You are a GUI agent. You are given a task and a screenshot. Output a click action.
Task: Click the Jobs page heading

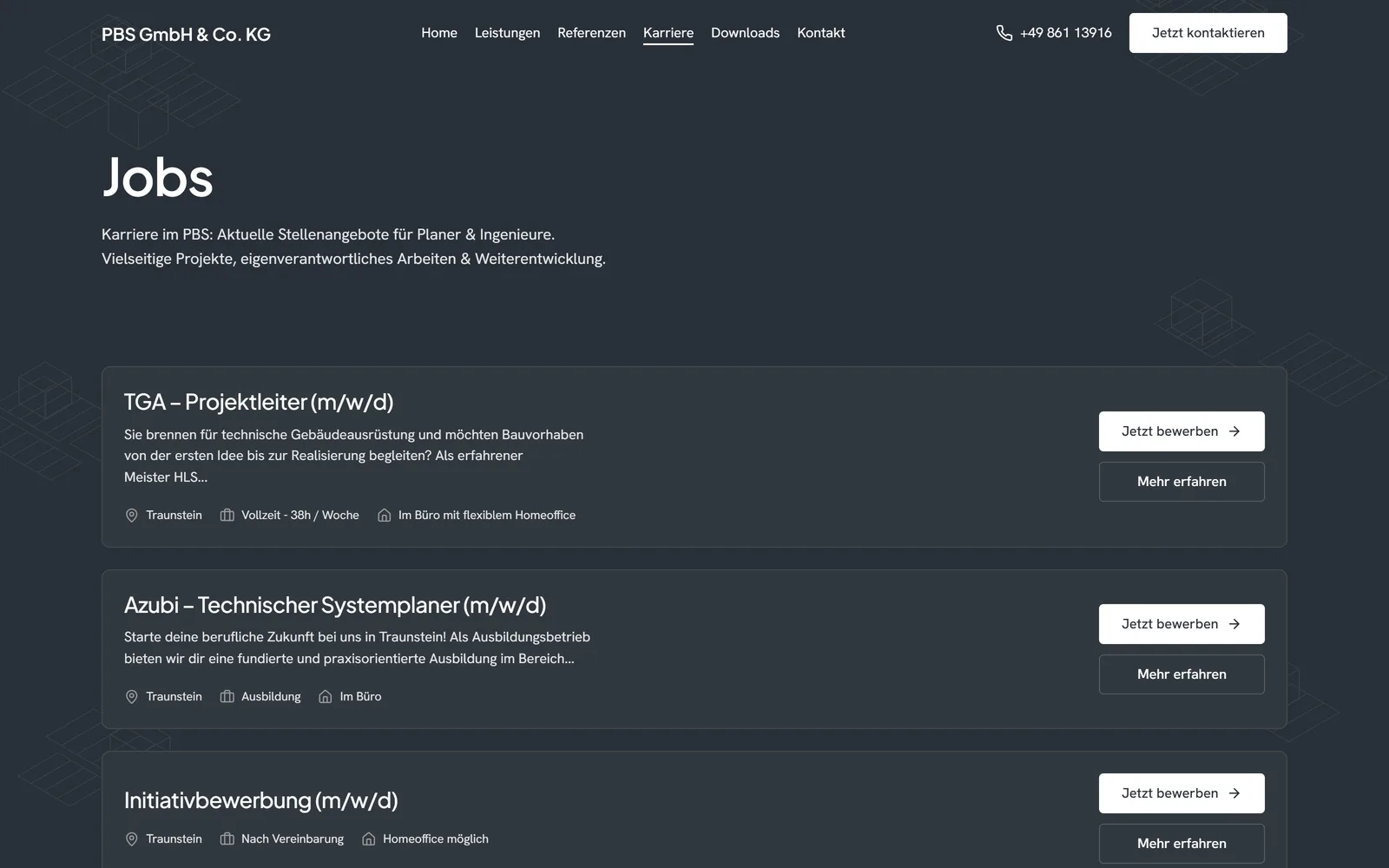point(157,178)
